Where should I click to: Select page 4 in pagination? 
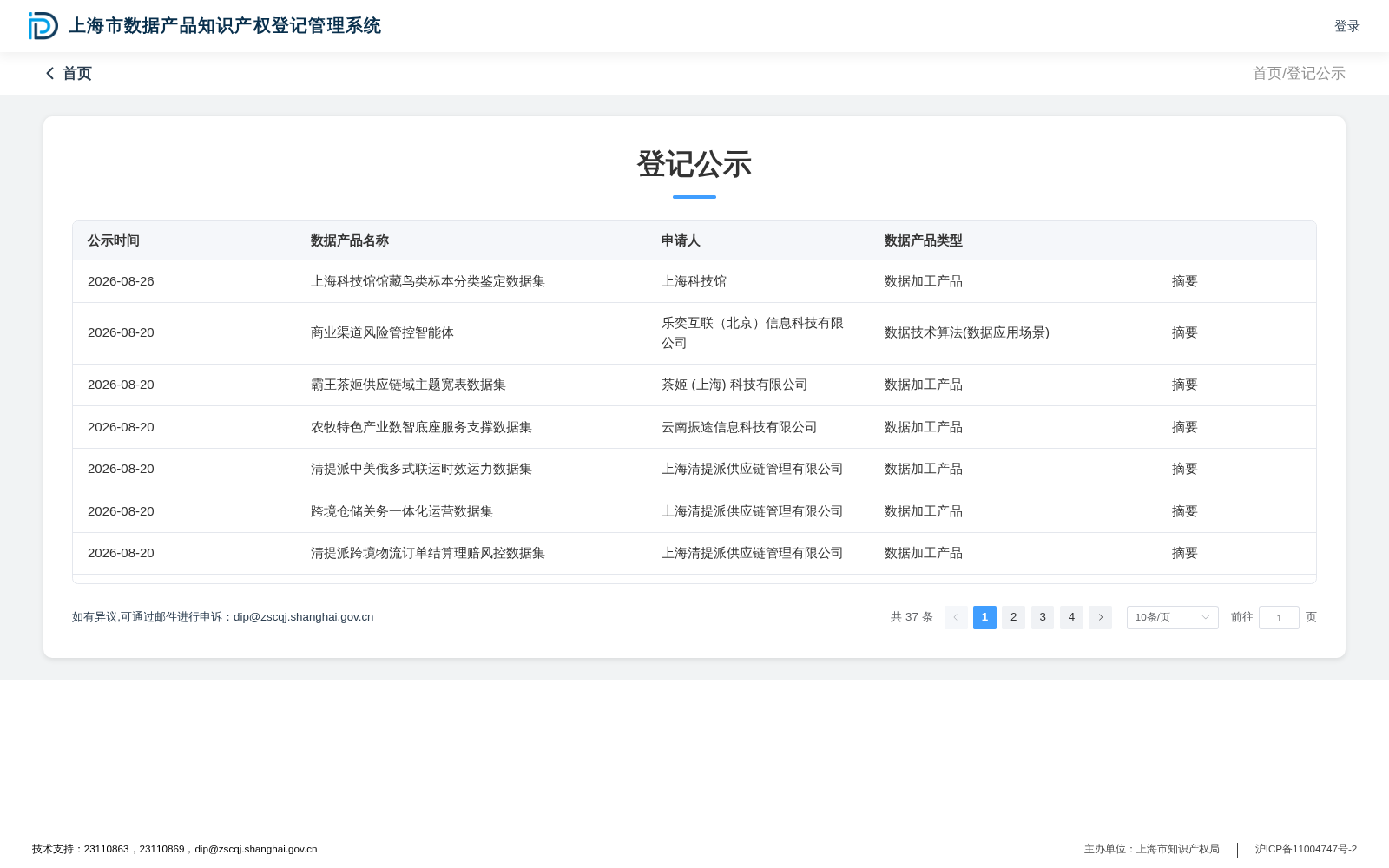tap(1071, 617)
